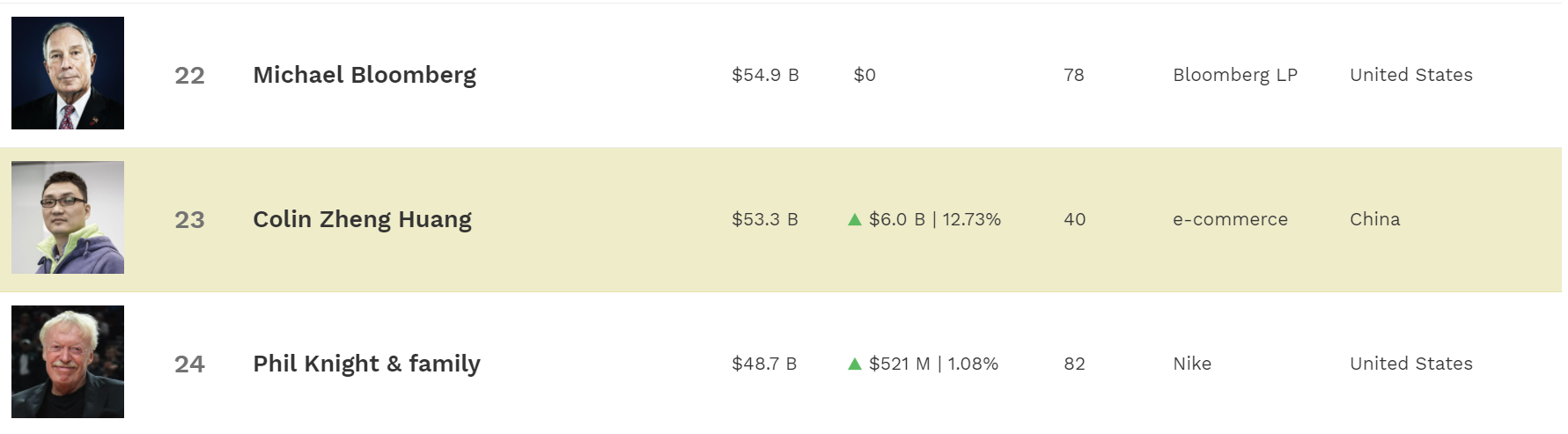
Task: Open the Michael Bloomberg name link
Action: (x=364, y=75)
